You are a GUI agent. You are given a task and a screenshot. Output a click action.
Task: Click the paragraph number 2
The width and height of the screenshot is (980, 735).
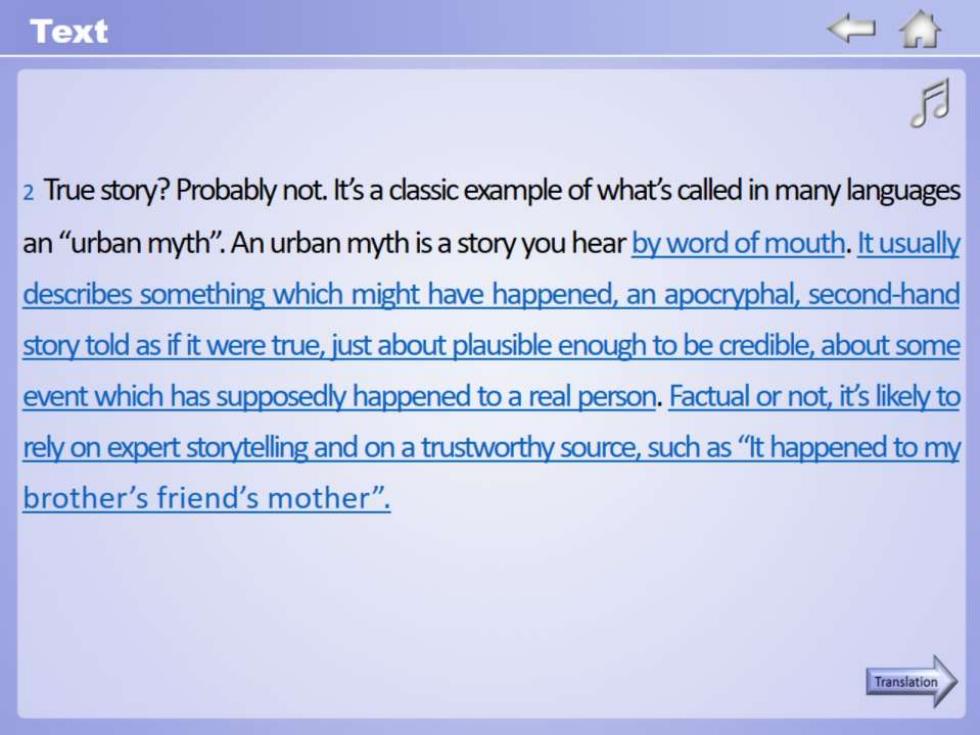(28, 192)
